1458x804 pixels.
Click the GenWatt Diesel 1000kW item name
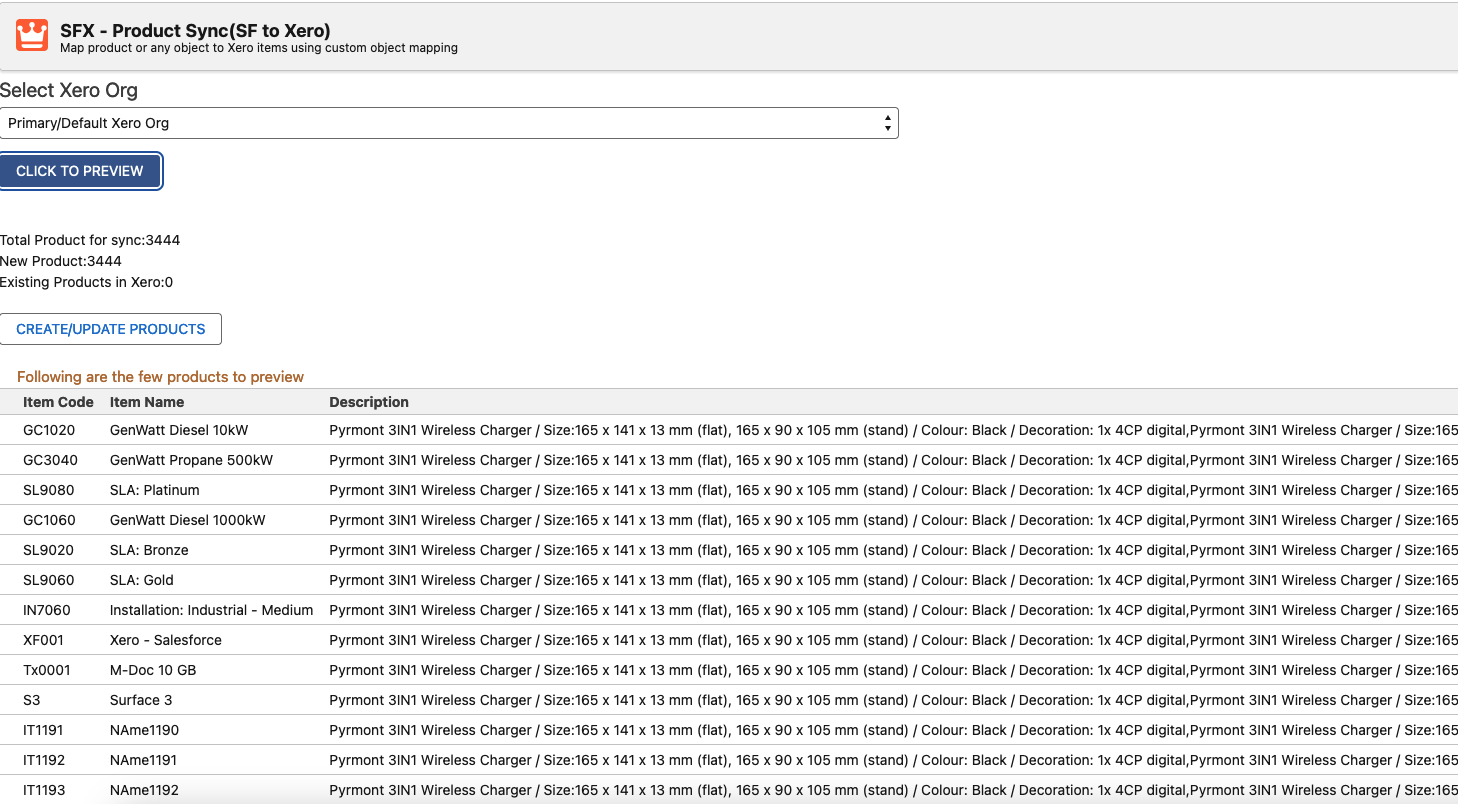(188, 520)
